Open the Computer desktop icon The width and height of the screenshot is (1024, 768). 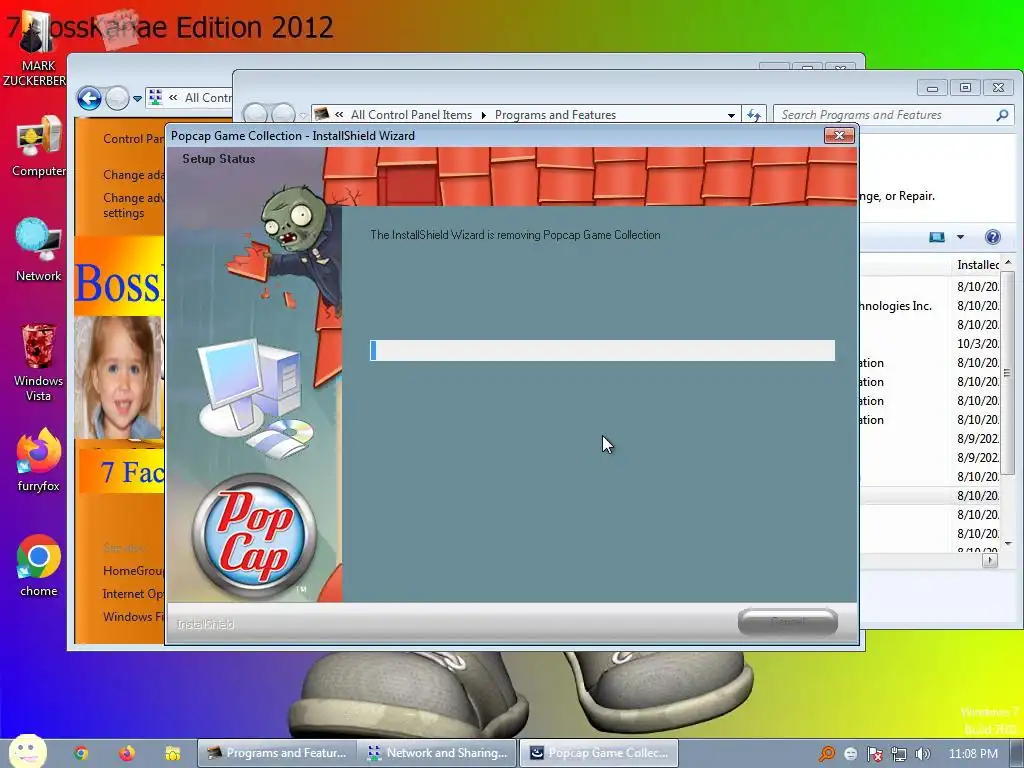[38, 147]
